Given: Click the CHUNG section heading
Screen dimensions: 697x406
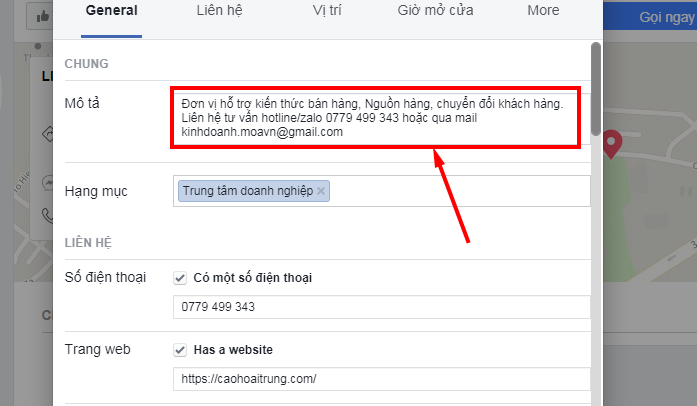Looking at the screenshot, I should (87, 64).
